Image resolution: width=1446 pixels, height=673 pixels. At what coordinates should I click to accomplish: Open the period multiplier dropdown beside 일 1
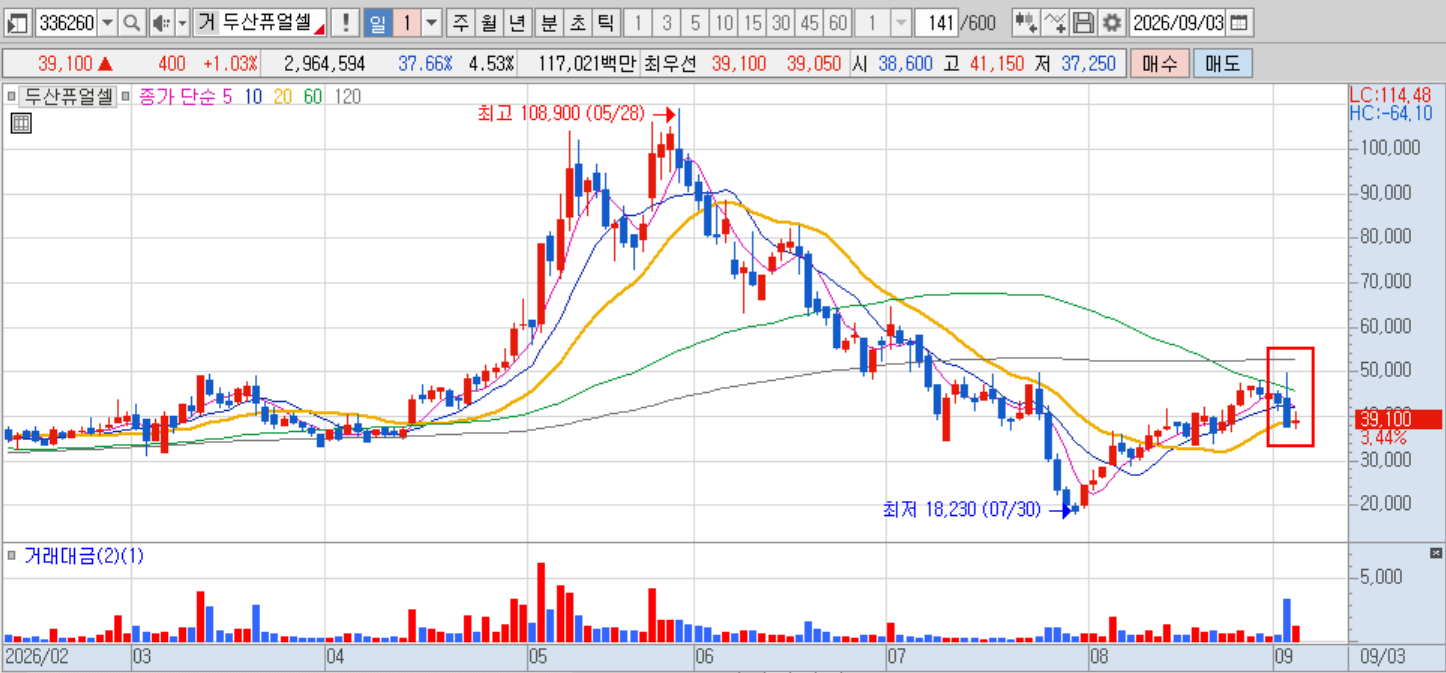coord(432,23)
